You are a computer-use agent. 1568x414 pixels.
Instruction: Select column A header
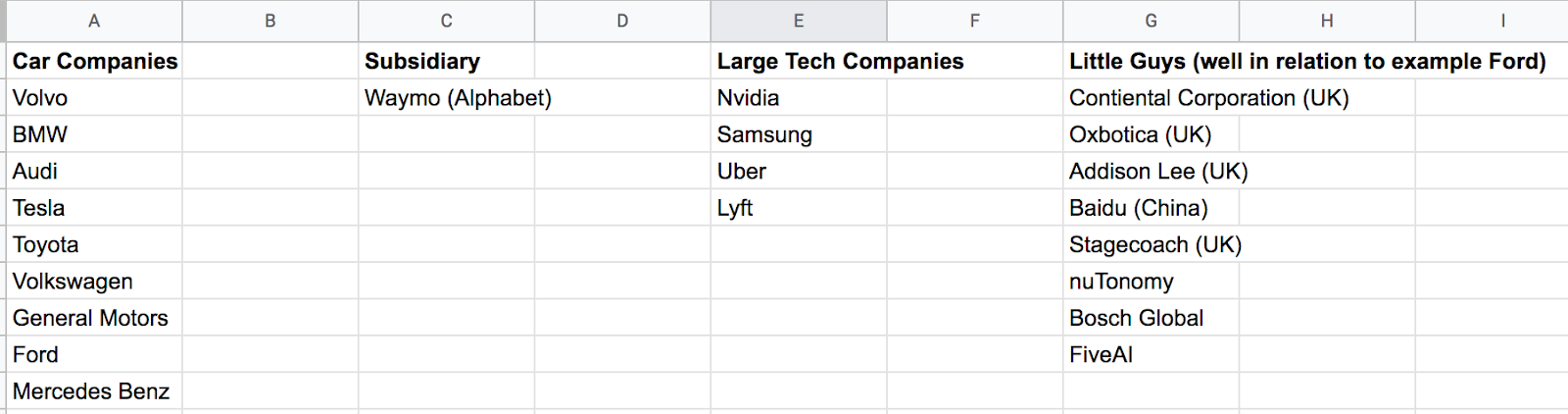(94, 21)
